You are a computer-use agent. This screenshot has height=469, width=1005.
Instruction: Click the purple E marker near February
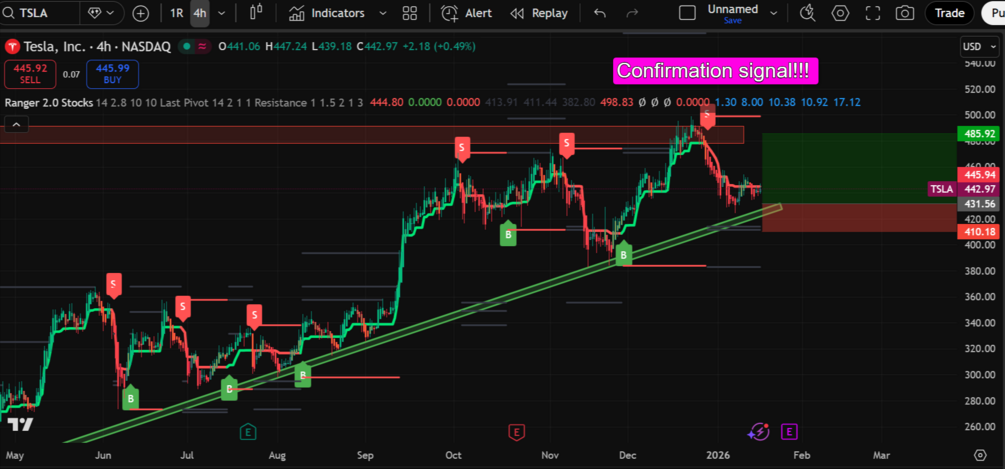point(788,432)
